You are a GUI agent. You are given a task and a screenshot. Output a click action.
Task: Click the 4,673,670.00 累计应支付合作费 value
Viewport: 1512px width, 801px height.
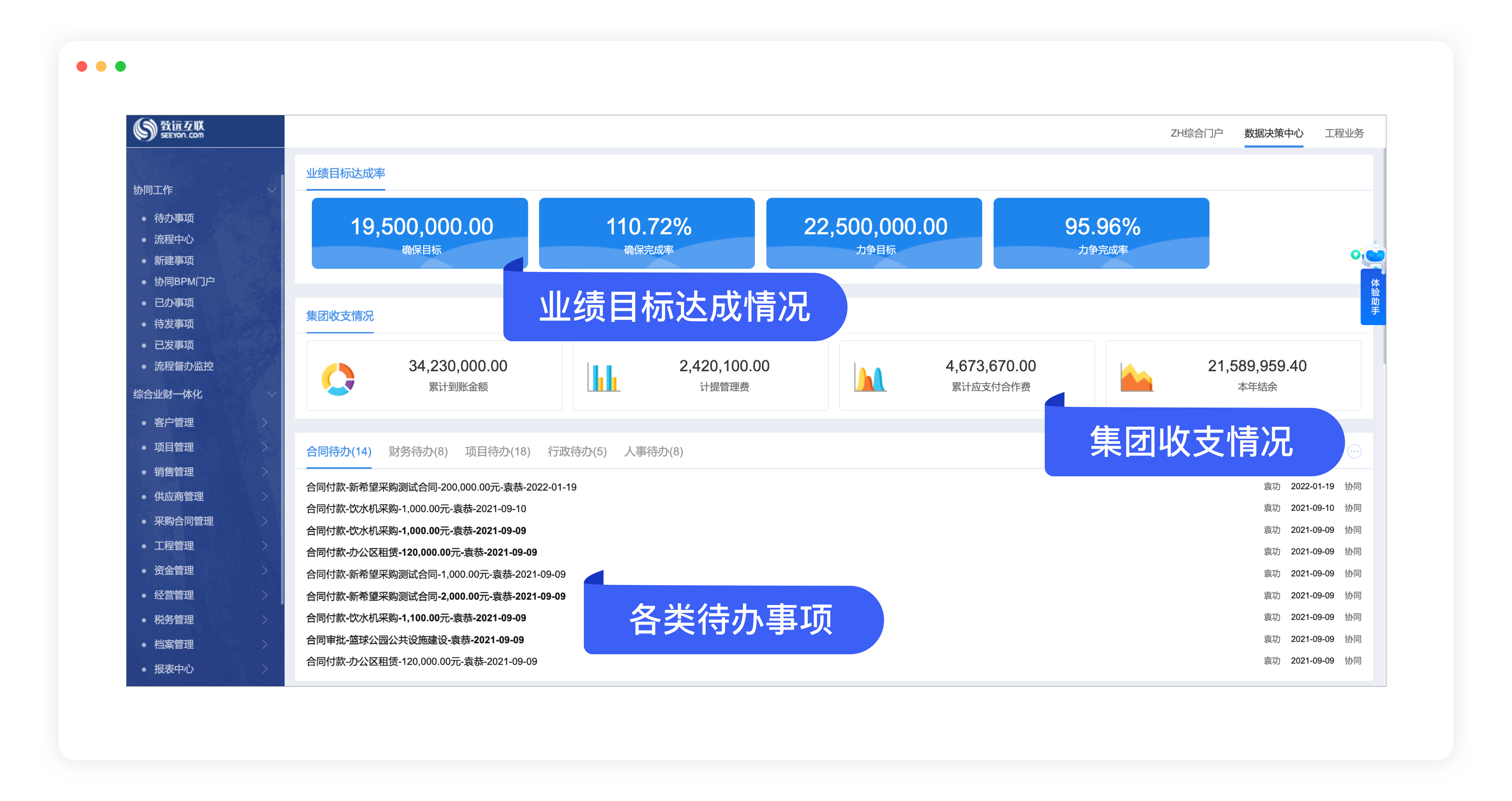[x=991, y=366]
